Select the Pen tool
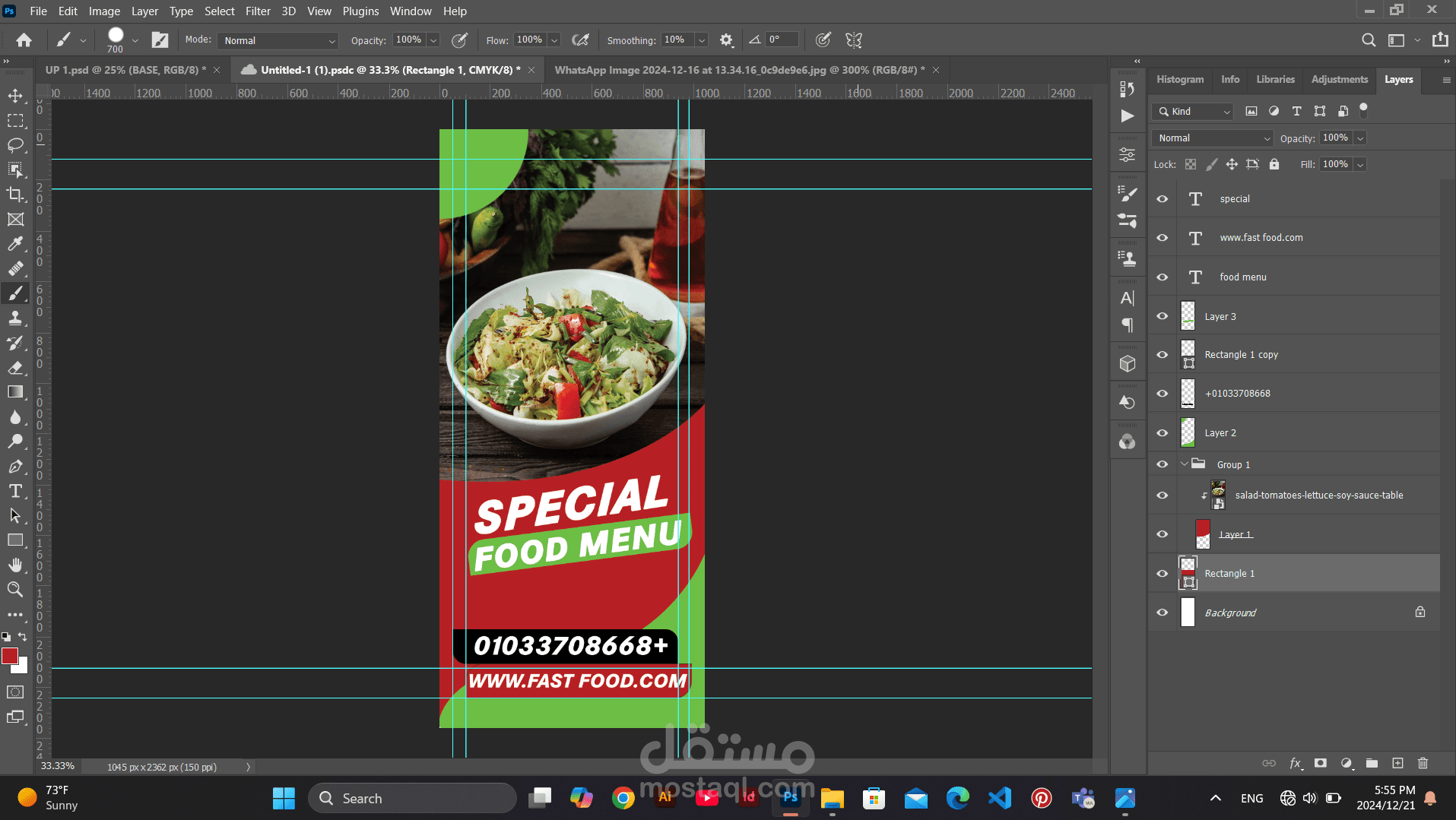 click(x=15, y=467)
